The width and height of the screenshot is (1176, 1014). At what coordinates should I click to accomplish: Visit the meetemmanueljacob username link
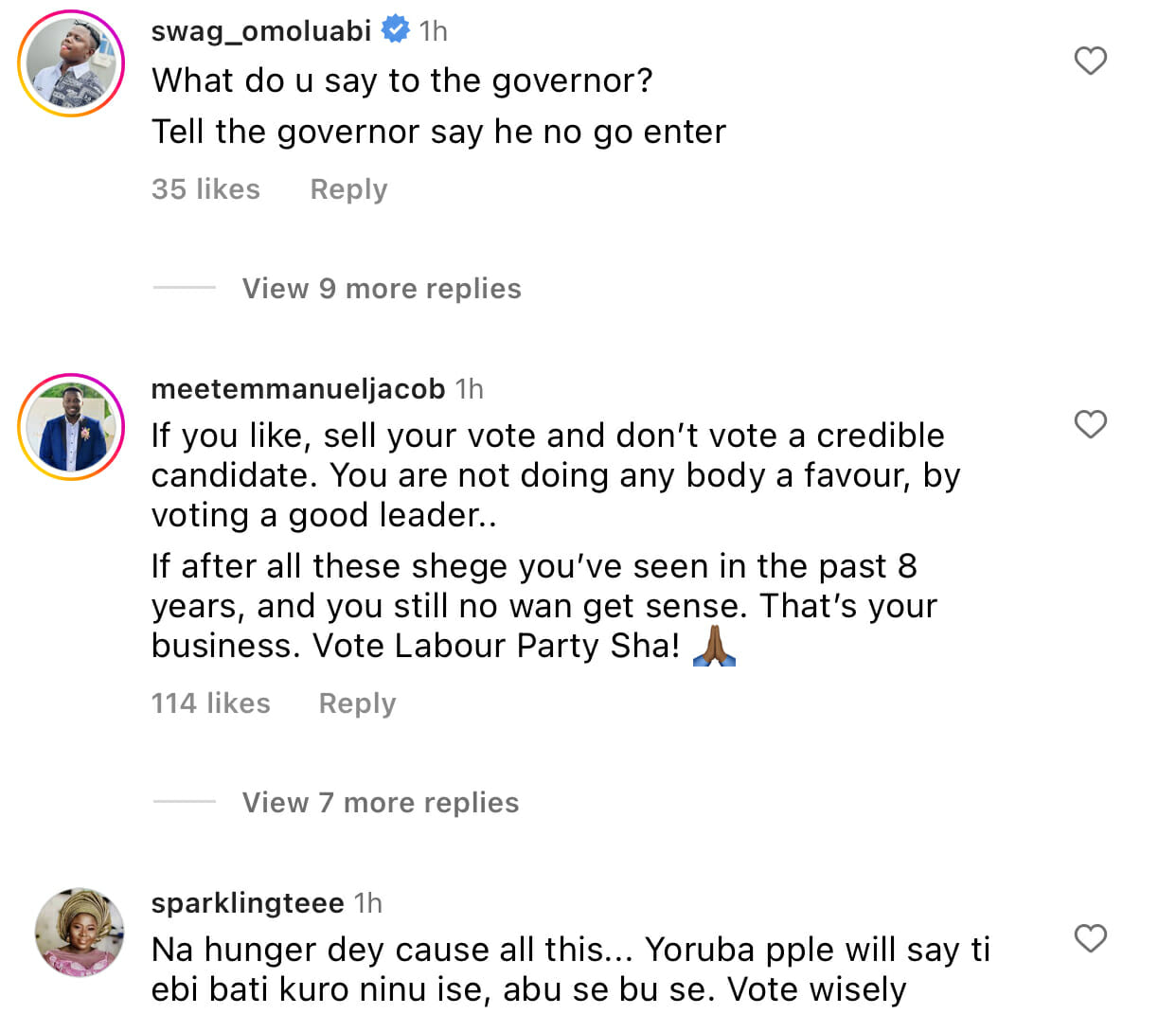[297, 389]
